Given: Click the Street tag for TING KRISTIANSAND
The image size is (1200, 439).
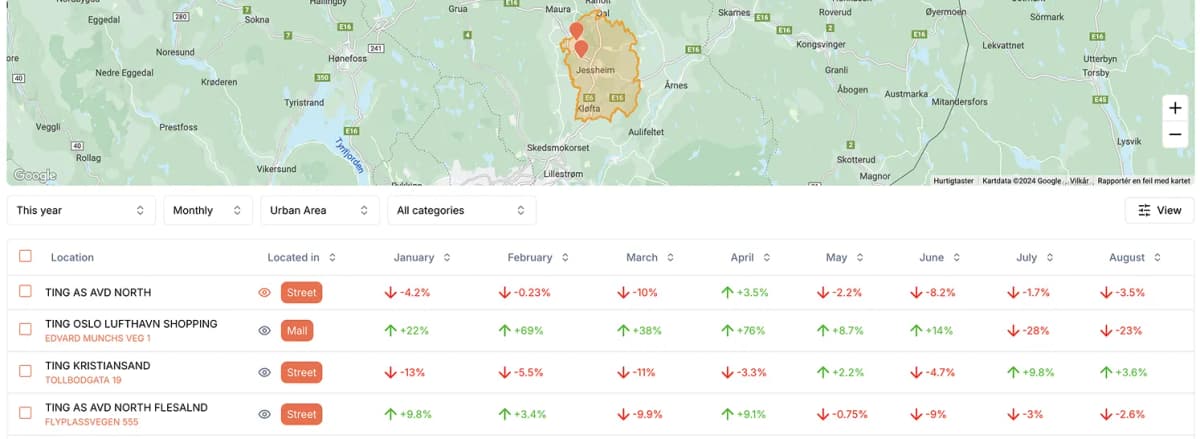Looking at the screenshot, I should click(301, 372).
